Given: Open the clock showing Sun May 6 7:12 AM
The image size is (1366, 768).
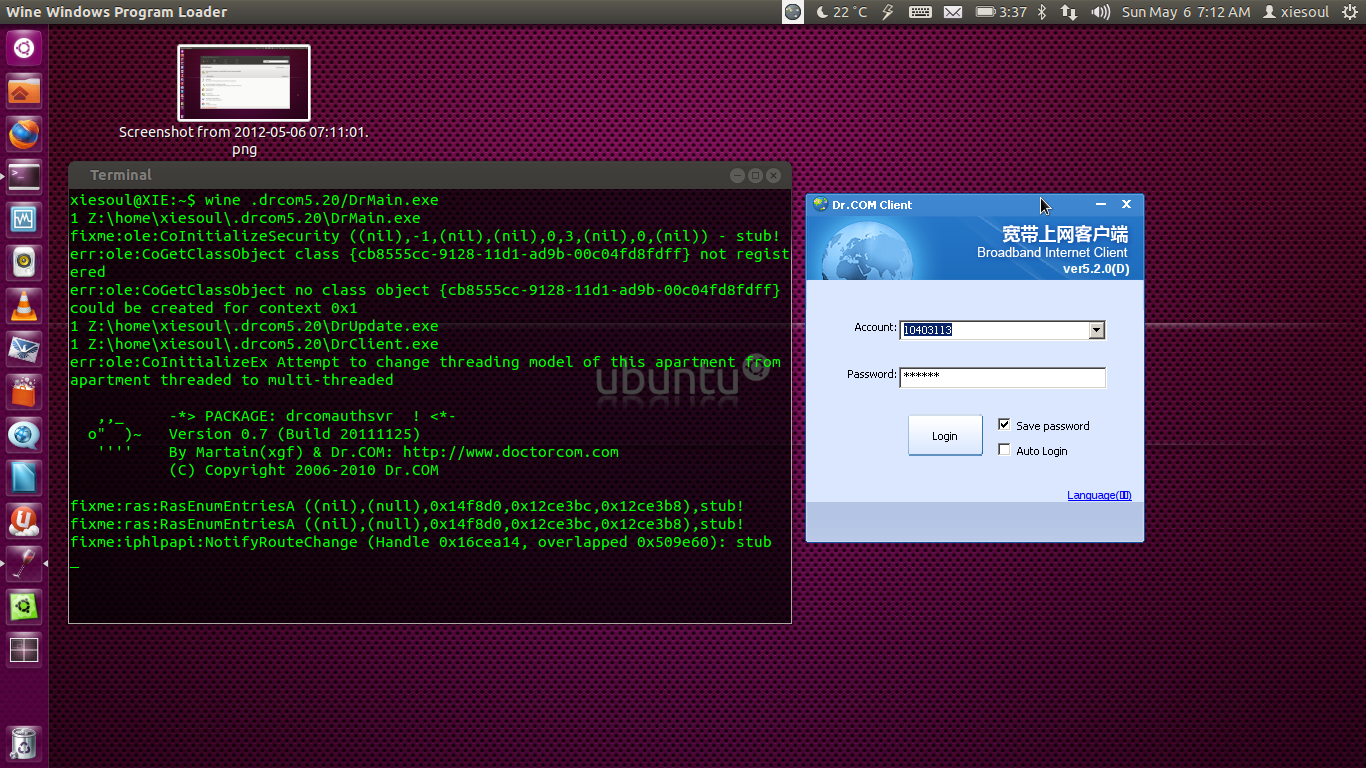Looking at the screenshot, I should pos(1186,12).
